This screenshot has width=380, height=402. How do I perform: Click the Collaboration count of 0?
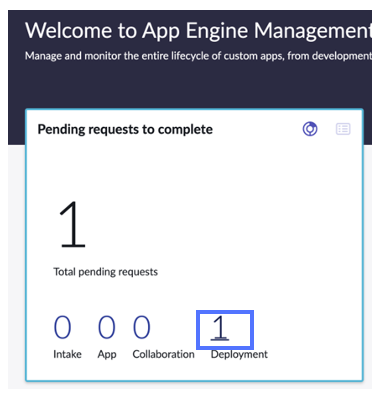coord(142,327)
